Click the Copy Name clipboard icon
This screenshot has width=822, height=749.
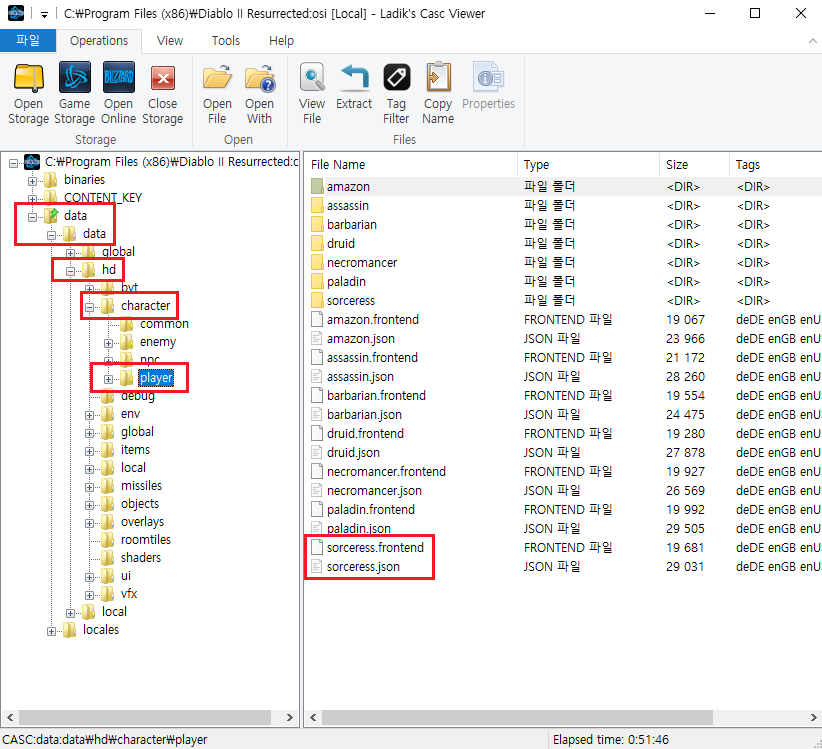click(438, 79)
